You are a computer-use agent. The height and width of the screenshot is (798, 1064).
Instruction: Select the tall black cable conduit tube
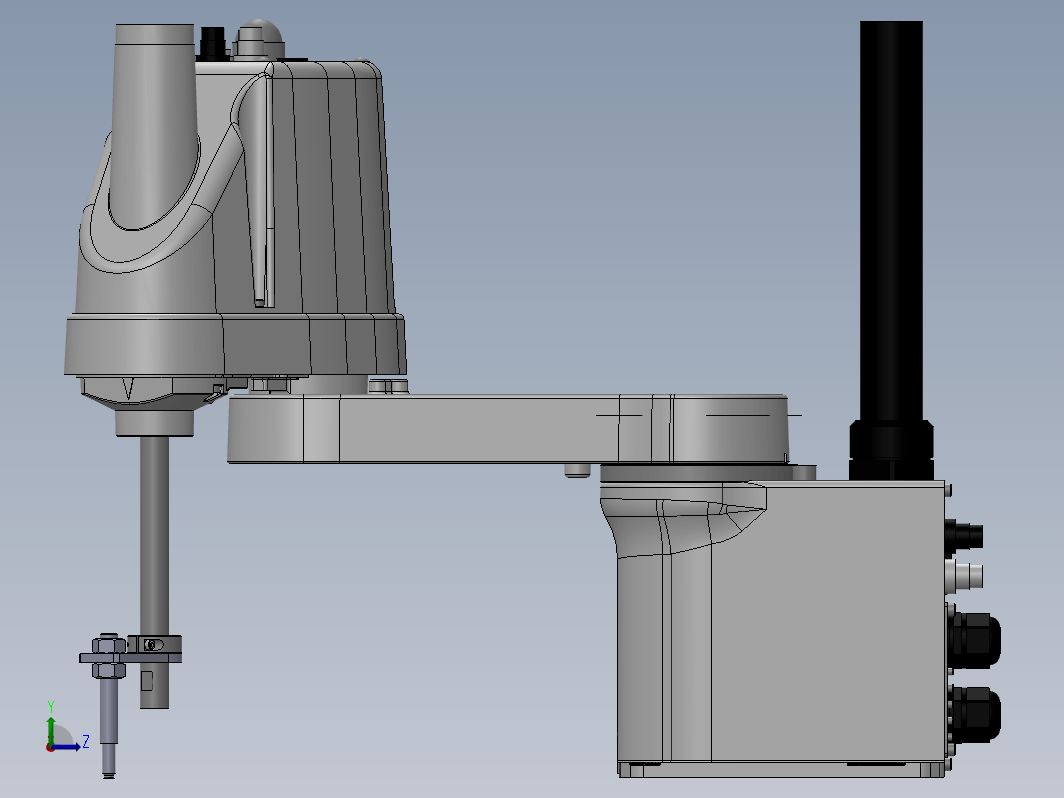tap(891, 221)
